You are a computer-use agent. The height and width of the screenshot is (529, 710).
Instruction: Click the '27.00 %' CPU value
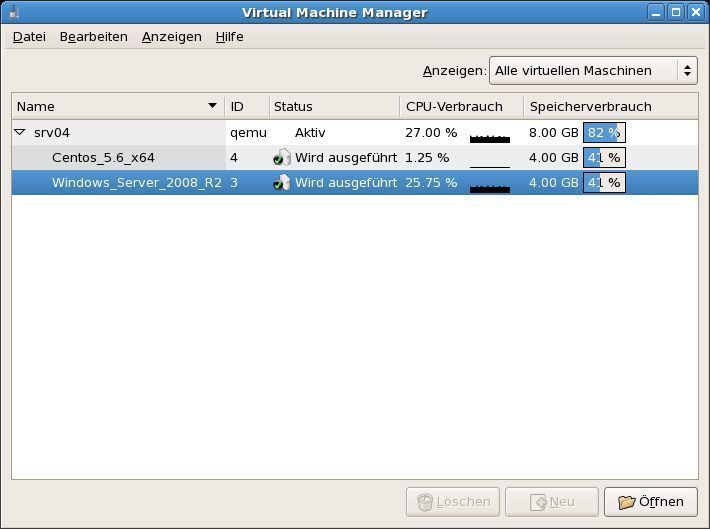(431, 133)
